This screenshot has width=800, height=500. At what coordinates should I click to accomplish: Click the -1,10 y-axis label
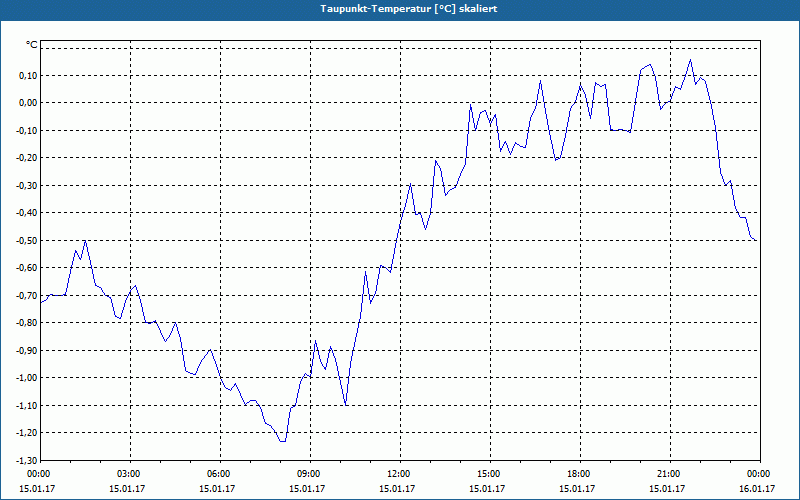(x=27, y=406)
